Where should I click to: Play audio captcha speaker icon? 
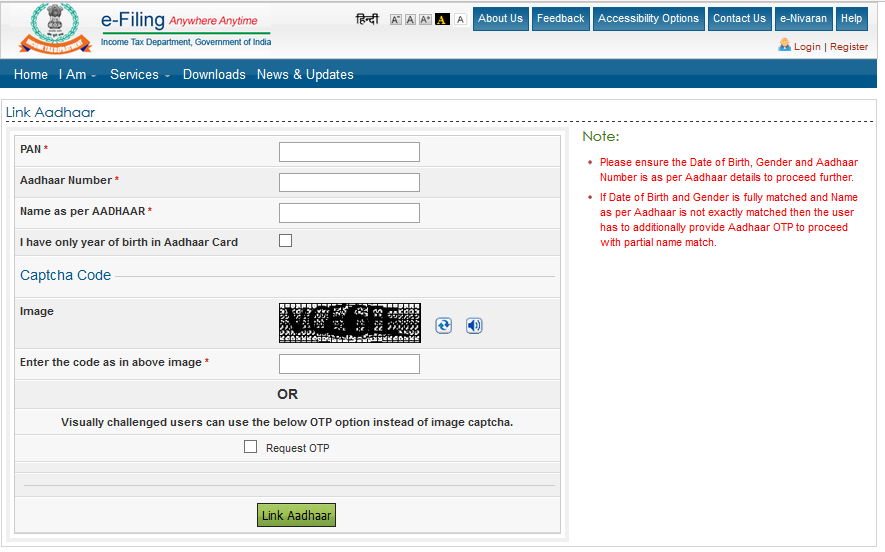pos(474,326)
